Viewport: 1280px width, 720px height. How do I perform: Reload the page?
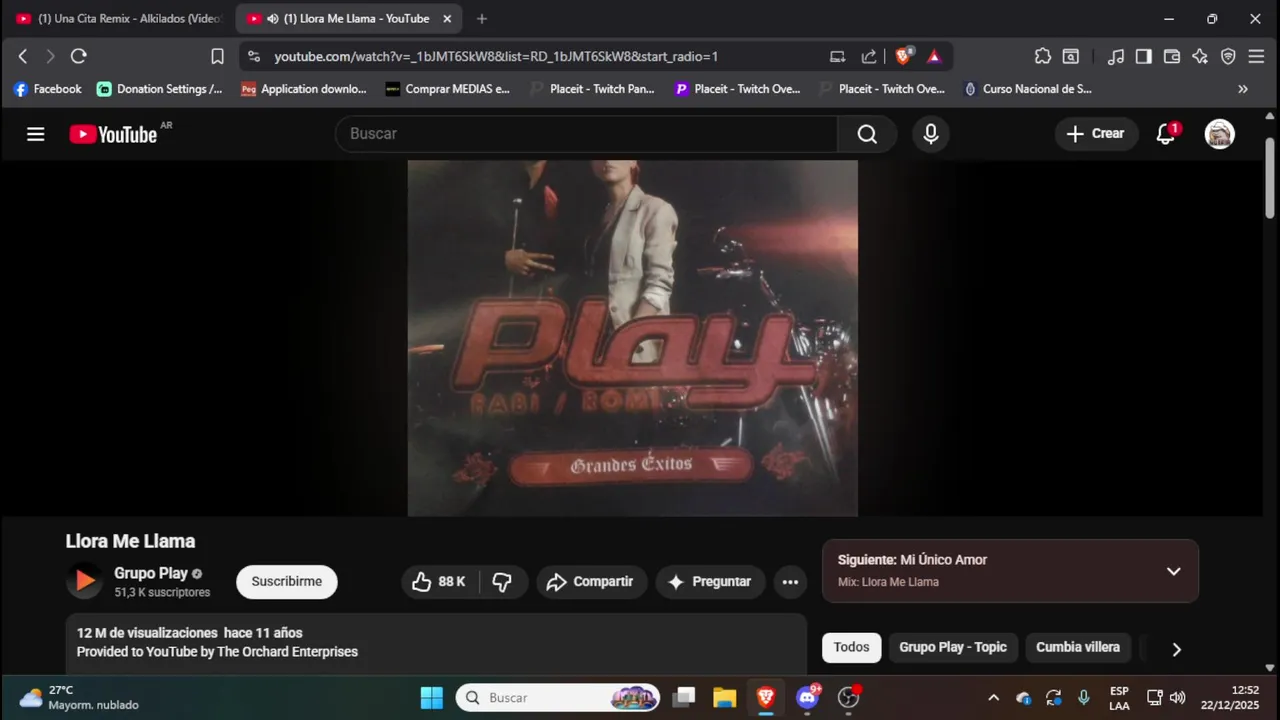[79, 57]
